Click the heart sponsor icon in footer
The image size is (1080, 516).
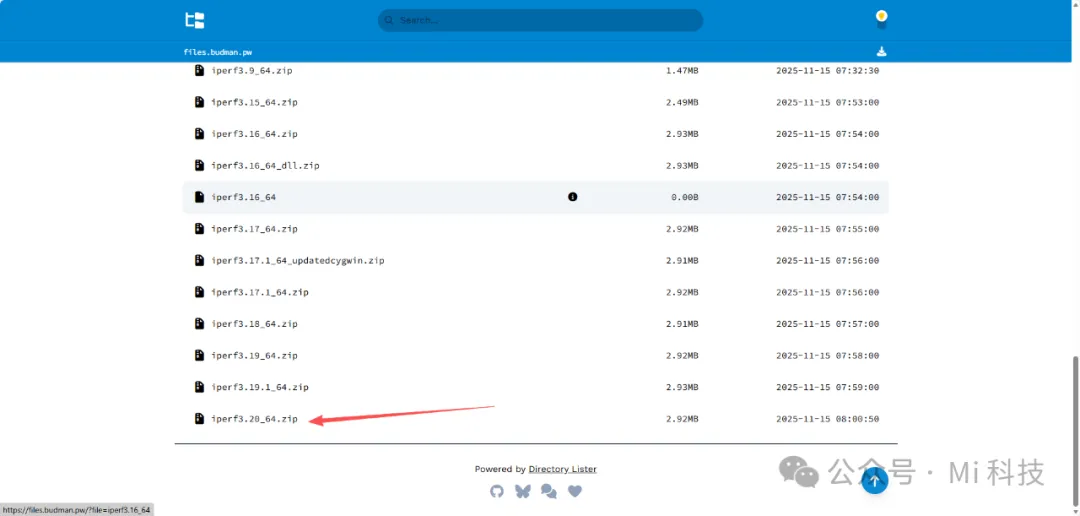pos(575,491)
